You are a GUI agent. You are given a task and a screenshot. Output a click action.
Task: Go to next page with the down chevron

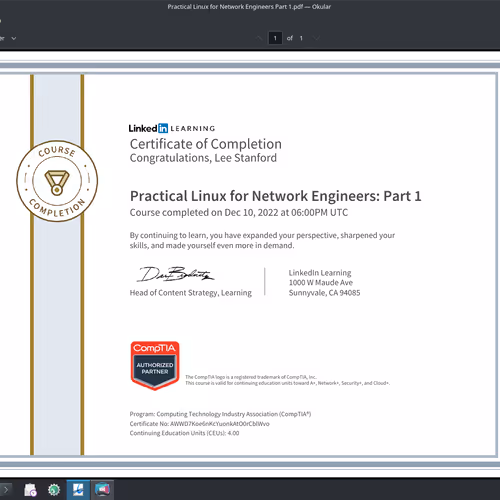[316, 38]
